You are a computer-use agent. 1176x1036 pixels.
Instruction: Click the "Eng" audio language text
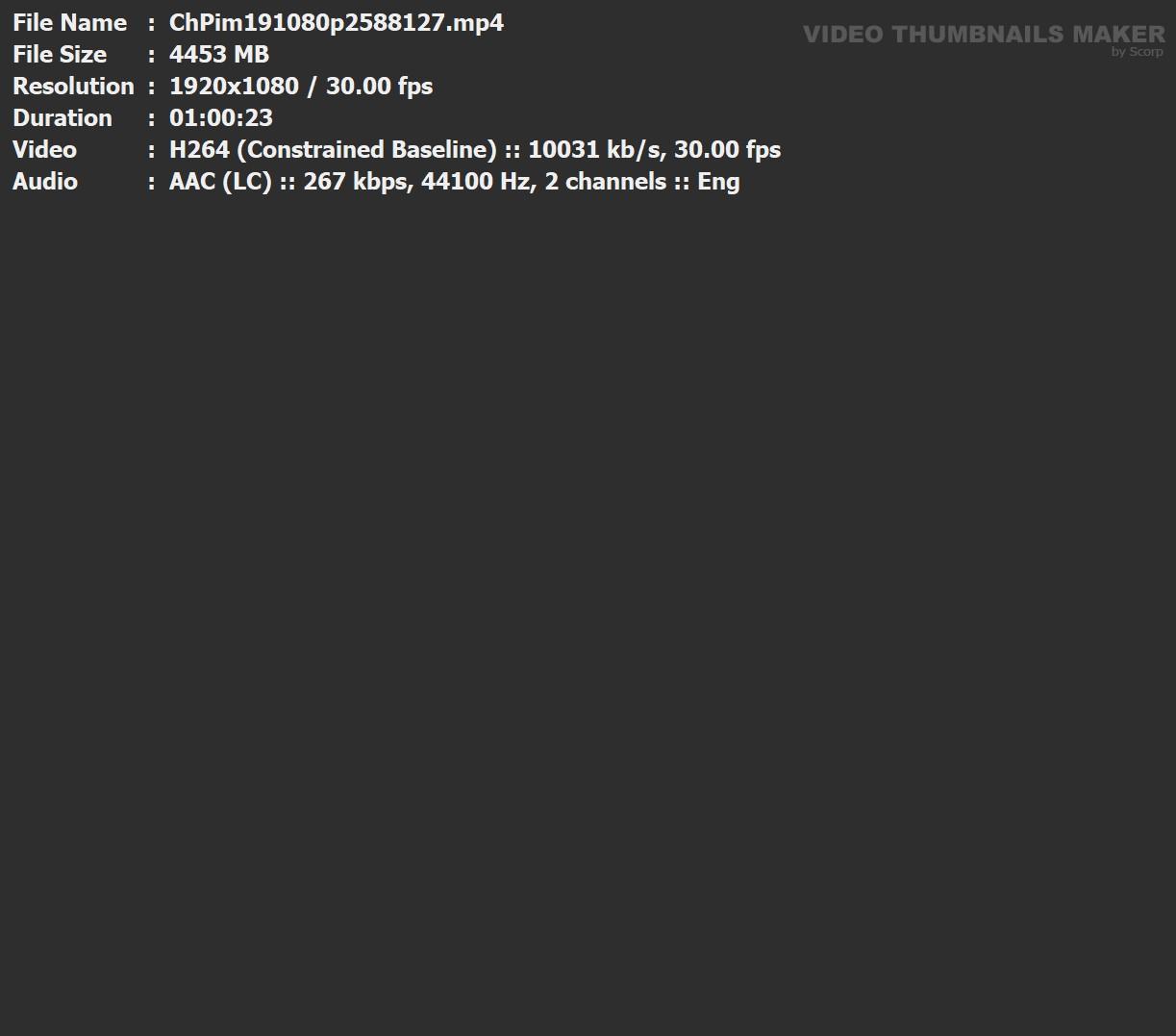718,181
